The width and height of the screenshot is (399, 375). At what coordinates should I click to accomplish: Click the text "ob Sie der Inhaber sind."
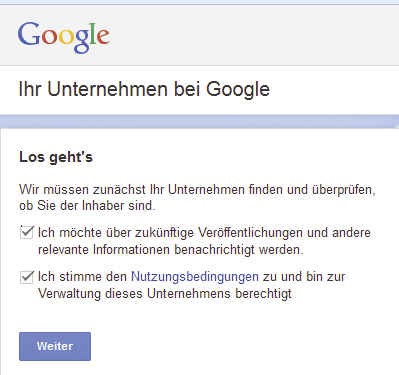(x=87, y=206)
